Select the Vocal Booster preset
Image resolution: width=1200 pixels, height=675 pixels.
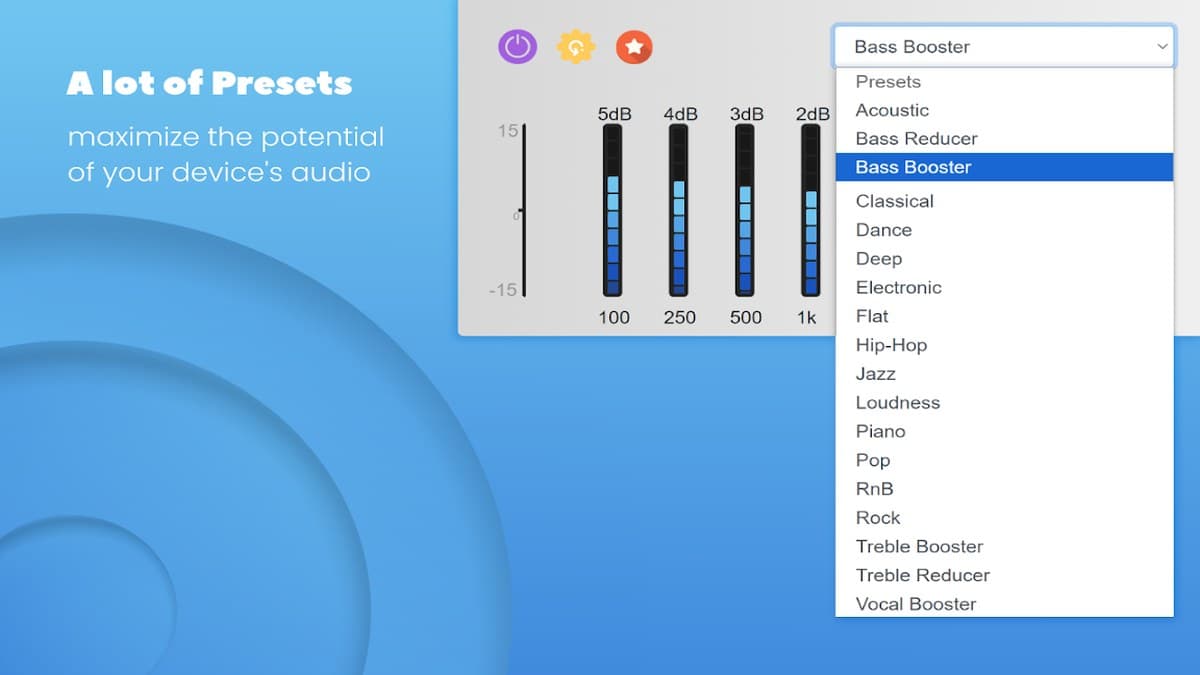click(1004, 604)
